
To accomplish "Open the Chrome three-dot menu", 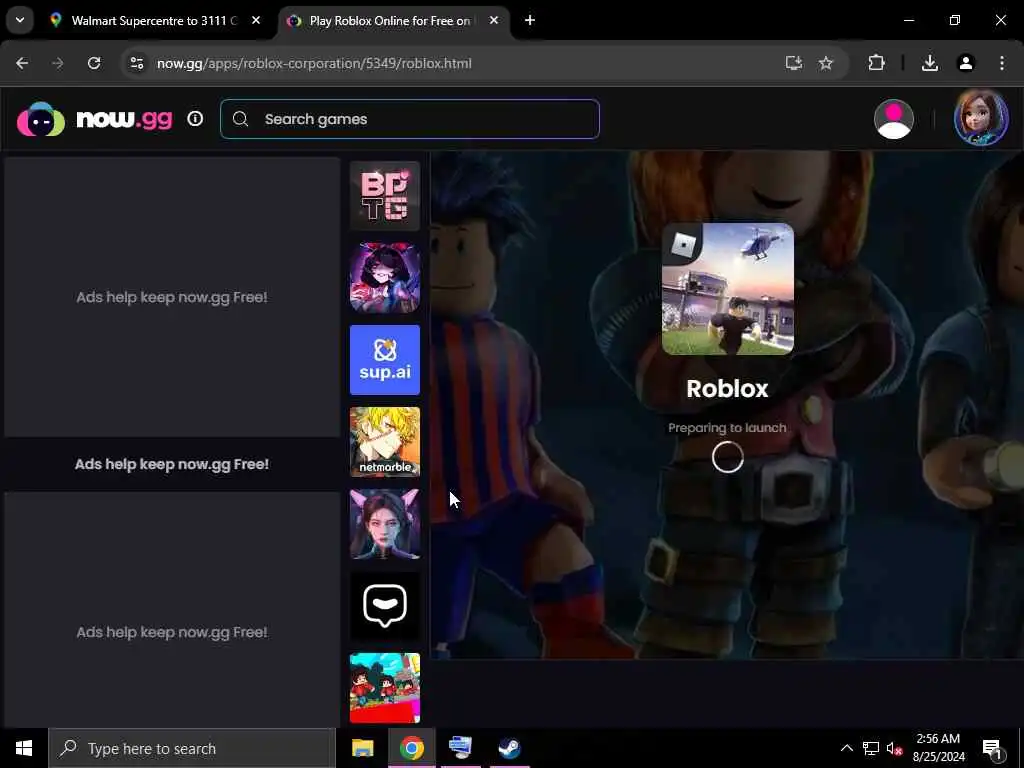I will 1002,63.
